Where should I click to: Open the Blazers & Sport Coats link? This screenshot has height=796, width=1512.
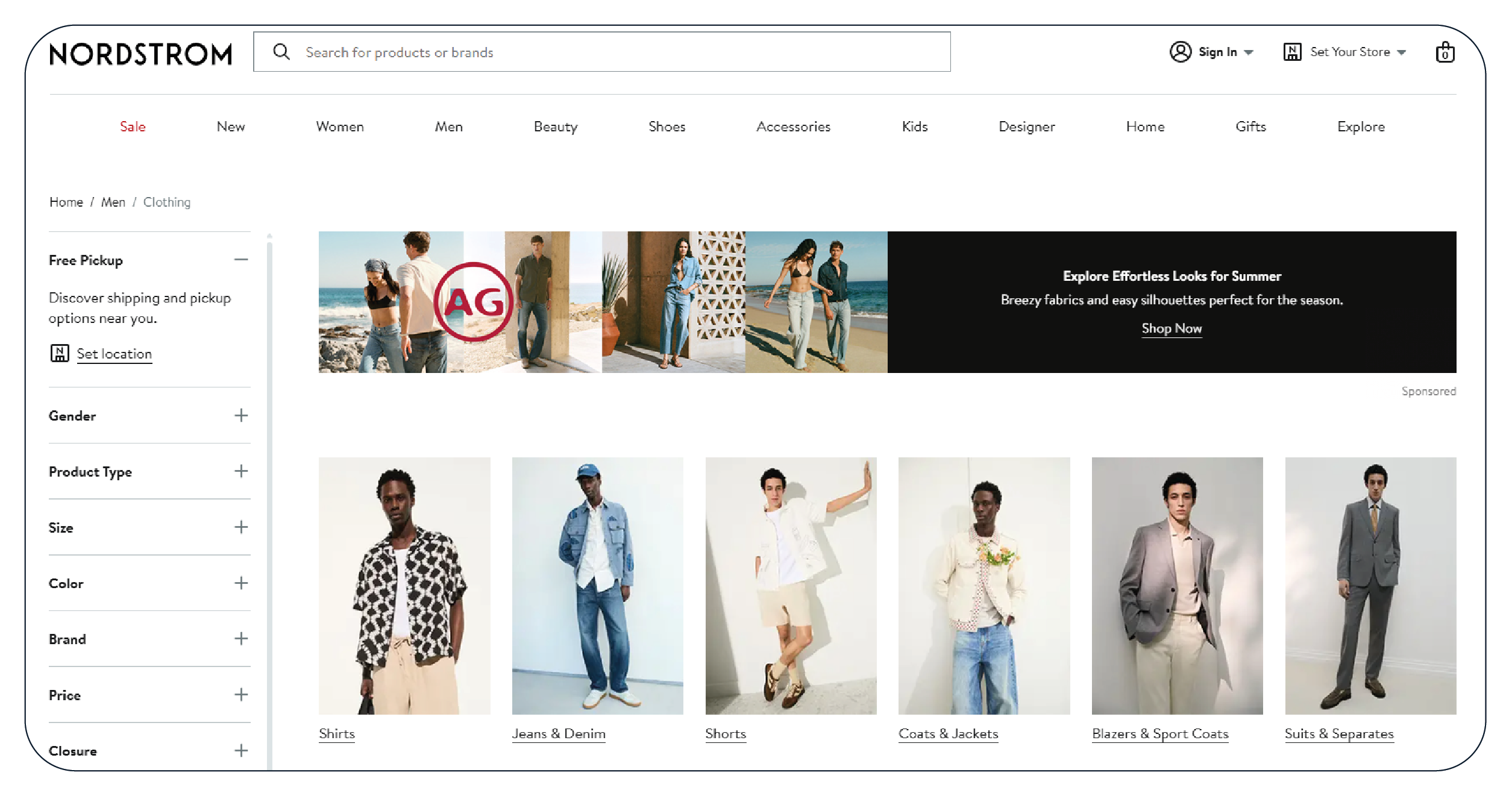click(x=1160, y=734)
